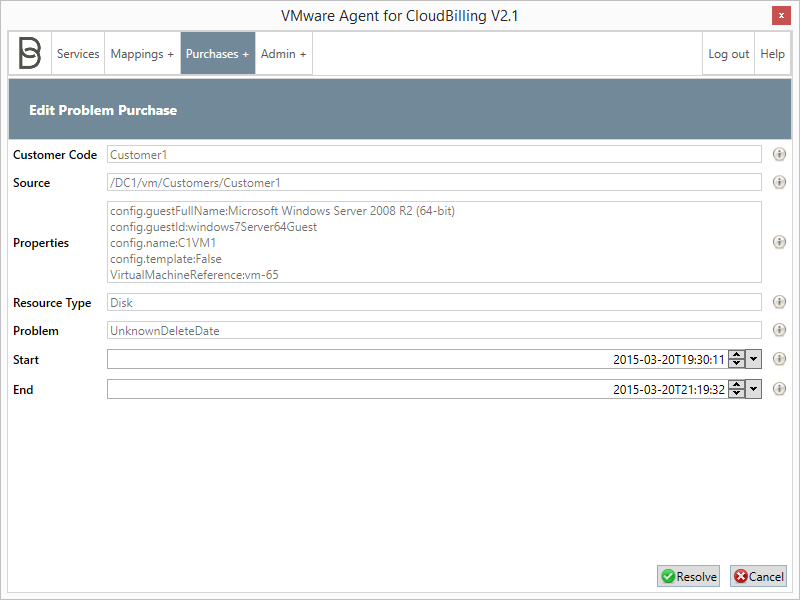Image resolution: width=800 pixels, height=600 pixels.
Task: Decrement the End time with the down stepper
Action: tap(737, 393)
